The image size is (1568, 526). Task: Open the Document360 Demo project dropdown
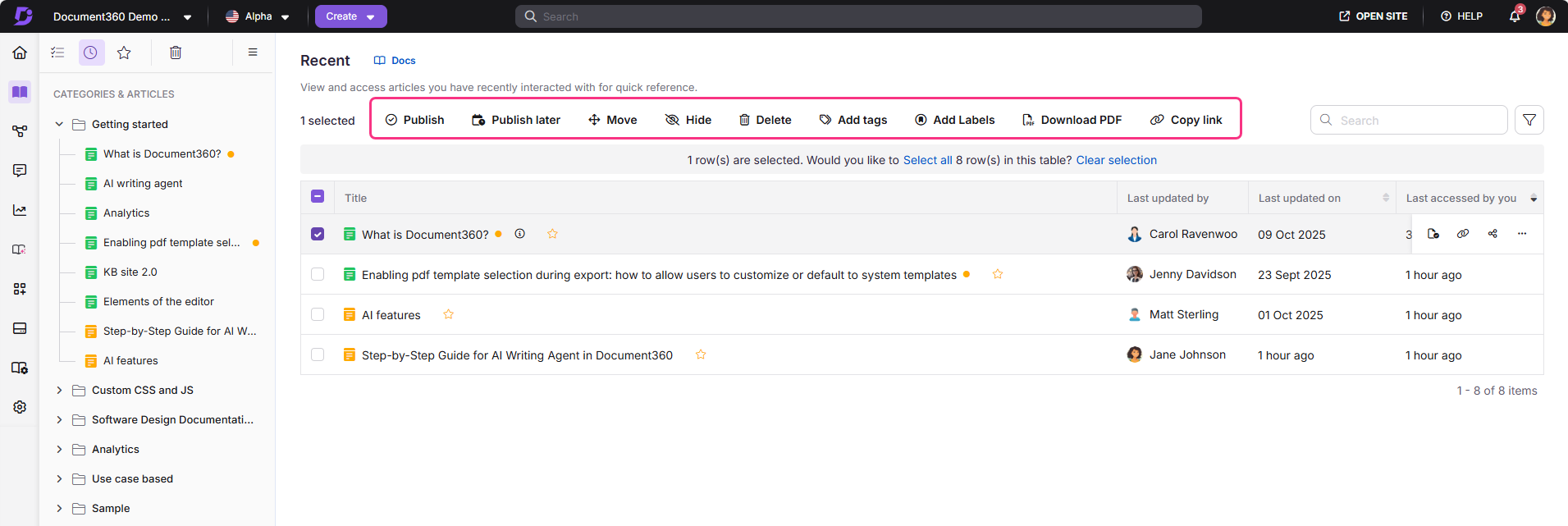point(122,16)
